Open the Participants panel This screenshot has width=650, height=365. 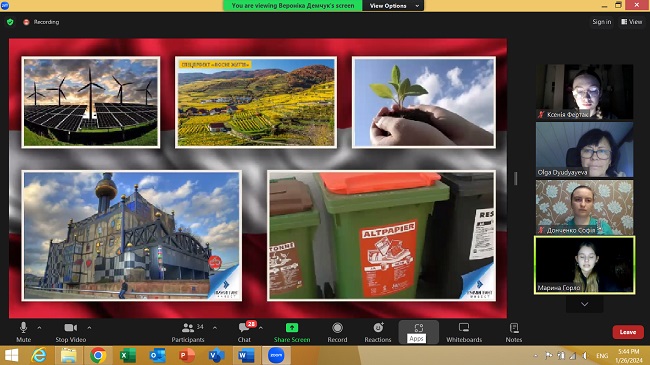tap(188, 332)
